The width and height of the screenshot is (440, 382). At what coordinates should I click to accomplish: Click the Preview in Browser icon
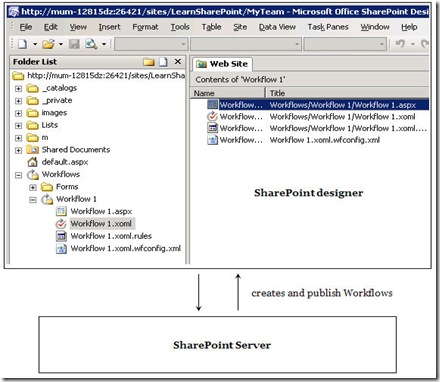[x=91, y=44]
